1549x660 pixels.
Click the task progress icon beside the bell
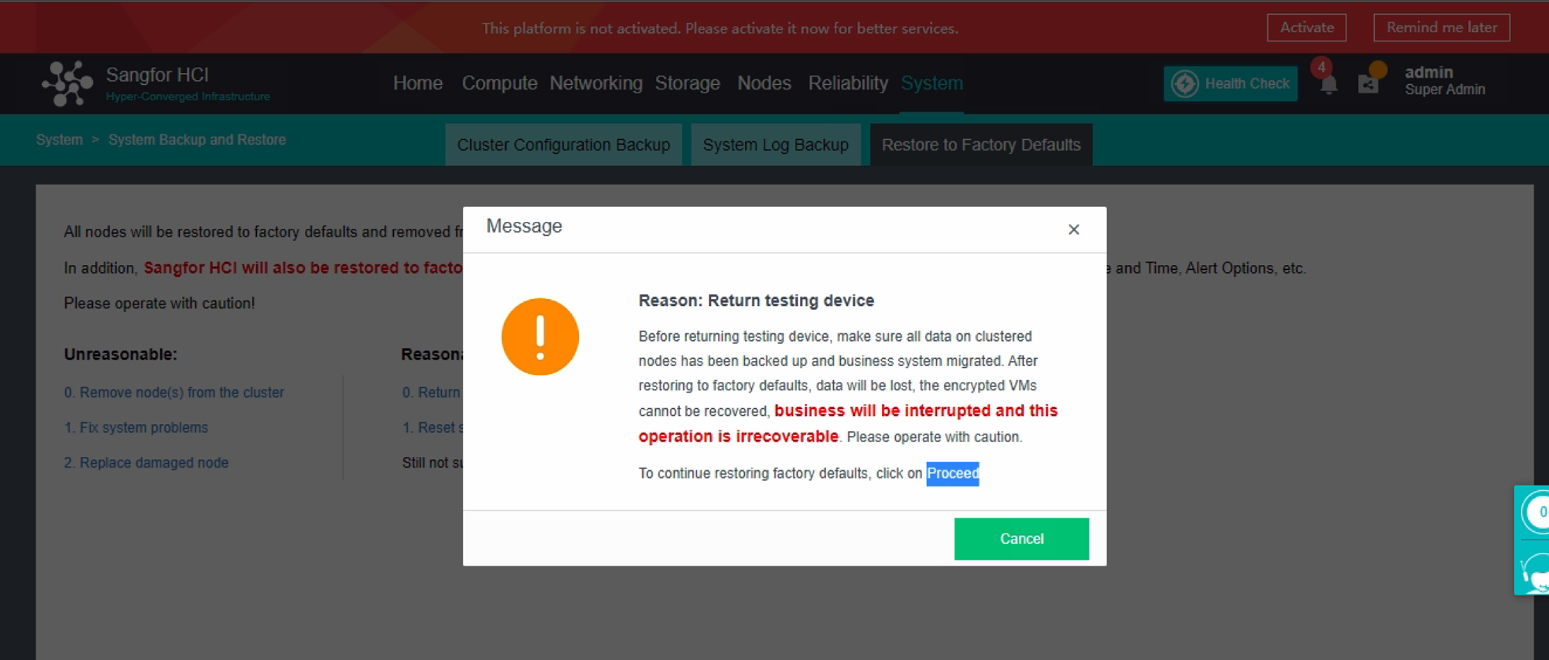pos(1370,84)
